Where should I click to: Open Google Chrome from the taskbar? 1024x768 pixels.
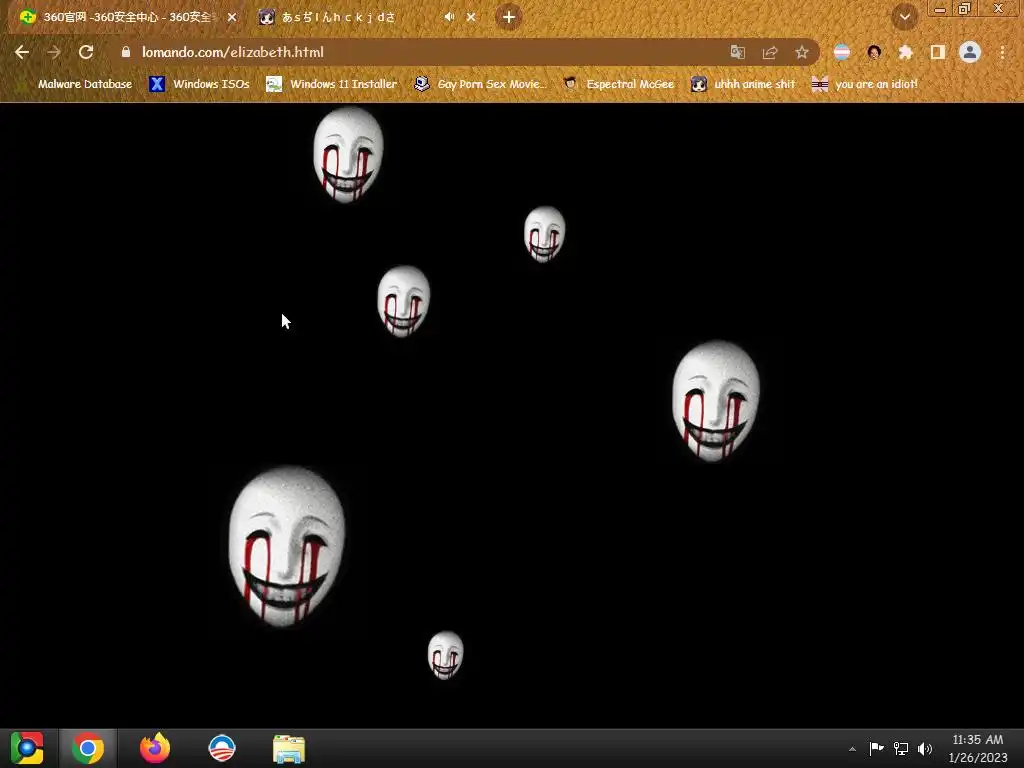[x=88, y=748]
